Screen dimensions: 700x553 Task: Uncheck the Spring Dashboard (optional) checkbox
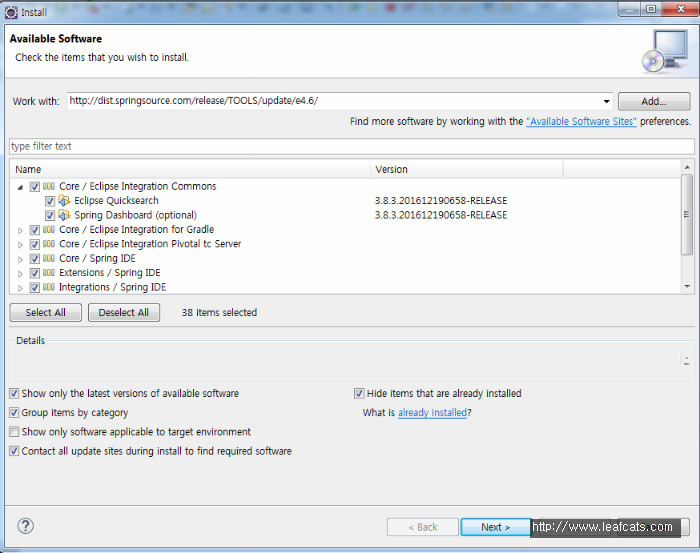pos(50,216)
